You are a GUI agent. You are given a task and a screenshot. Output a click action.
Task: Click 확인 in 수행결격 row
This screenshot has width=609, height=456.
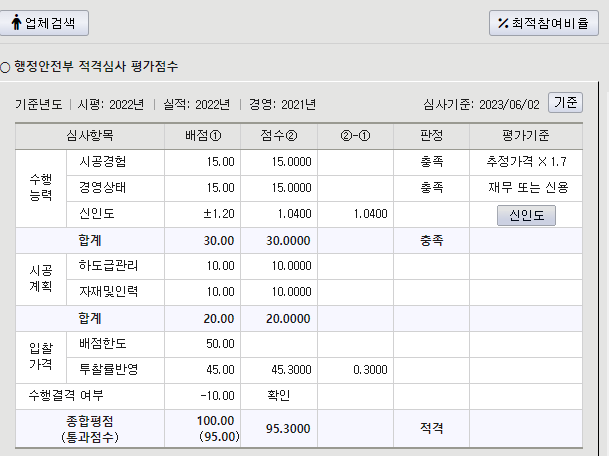pyautogui.click(x=278, y=395)
